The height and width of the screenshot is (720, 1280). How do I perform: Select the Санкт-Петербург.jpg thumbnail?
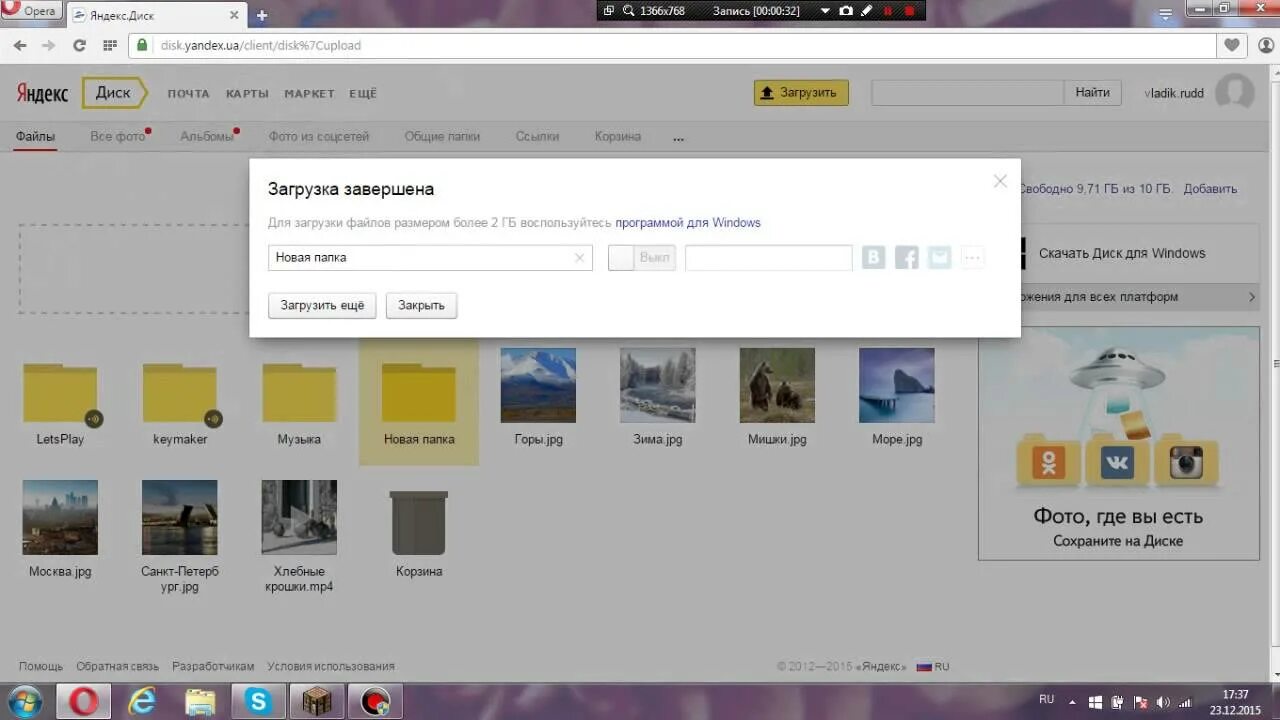point(180,517)
